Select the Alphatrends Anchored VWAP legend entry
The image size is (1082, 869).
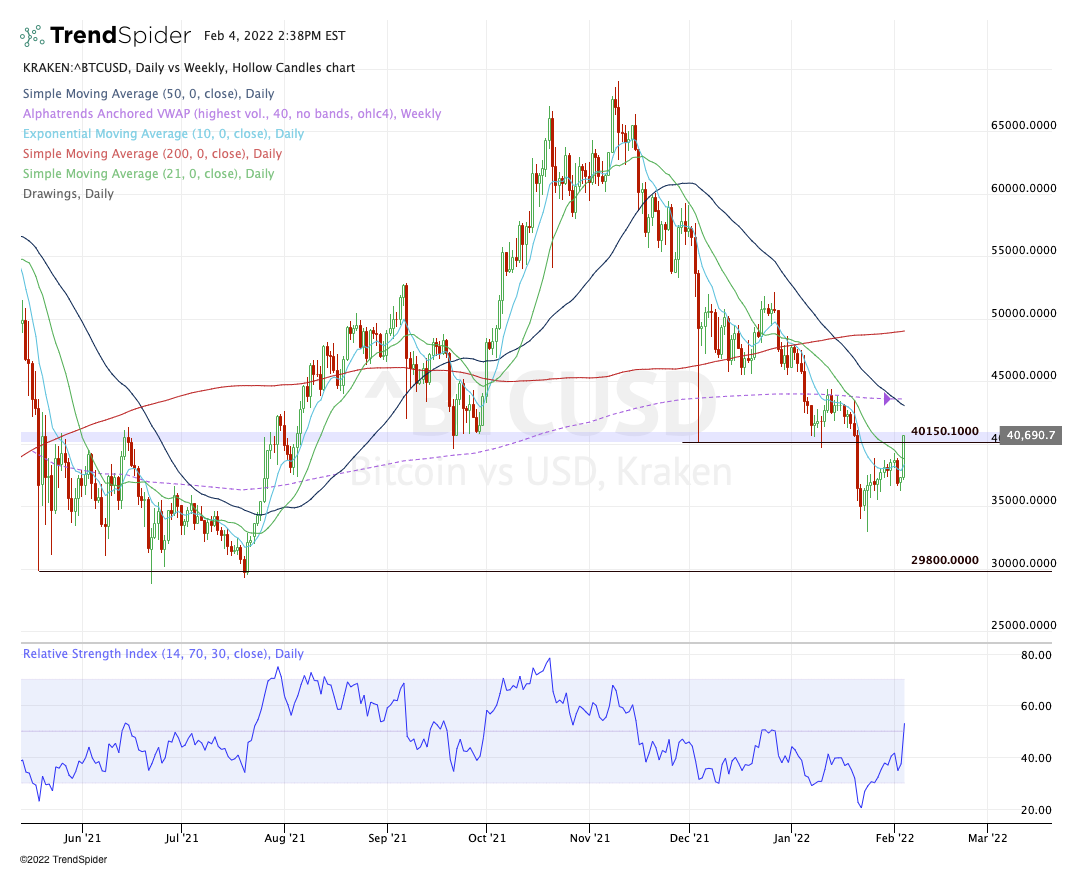click(x=231, y=114)
